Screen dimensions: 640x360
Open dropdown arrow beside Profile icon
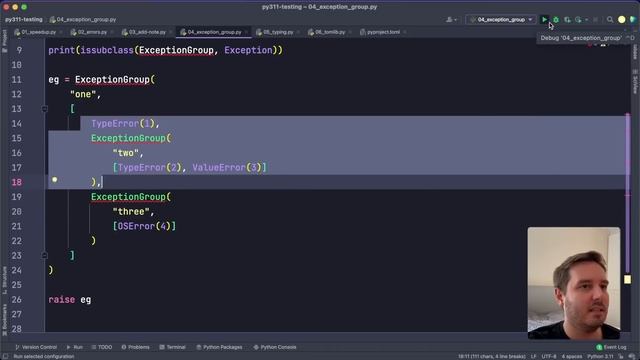tap(587, 20)
